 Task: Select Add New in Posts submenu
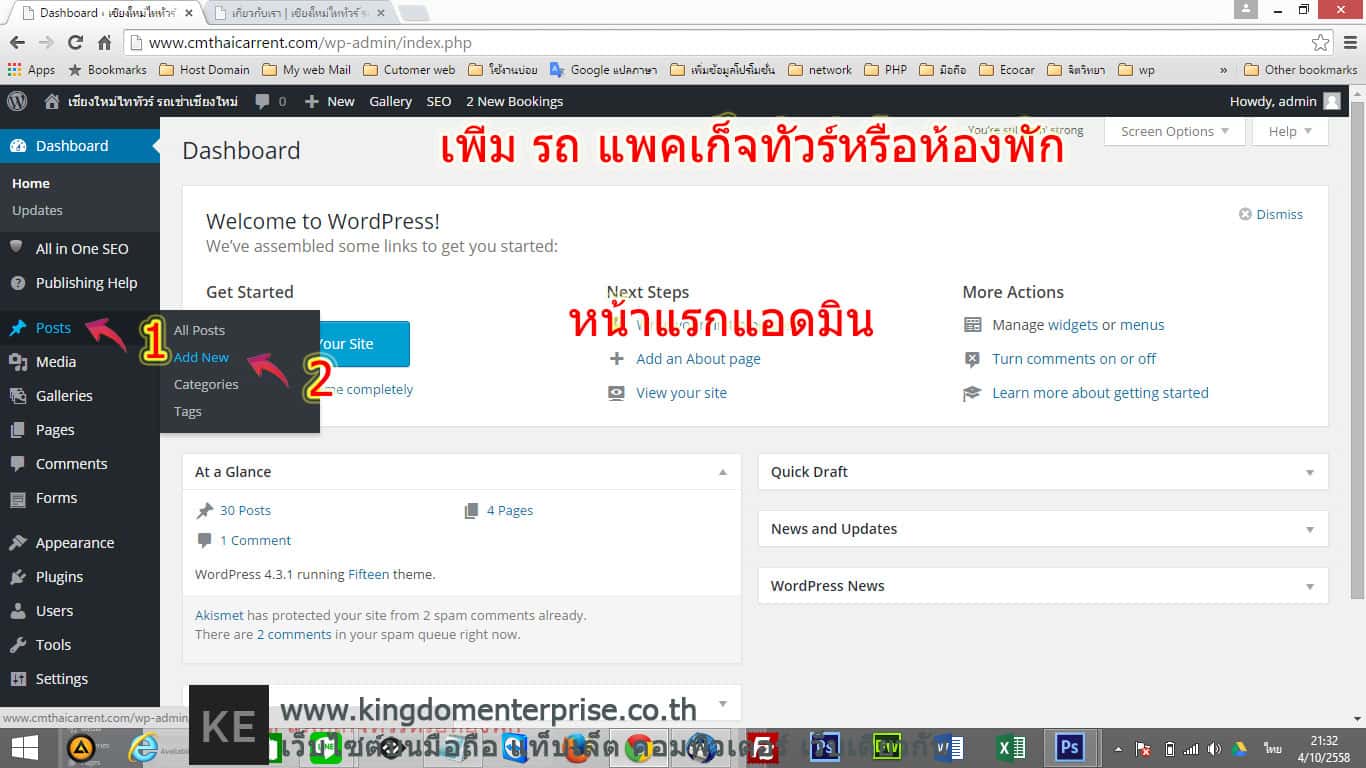[201, 357]
